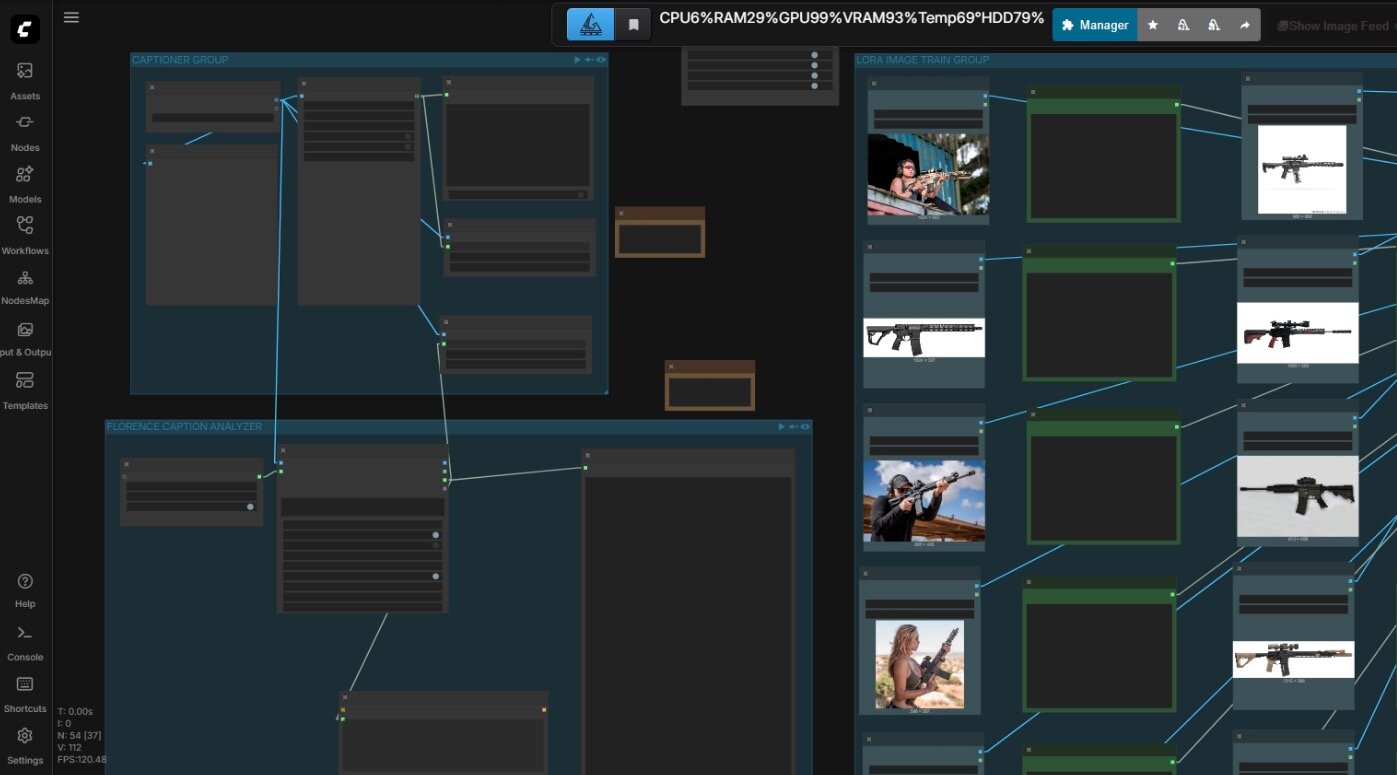Click the ComfyUI logo icon

click(25, 29)
